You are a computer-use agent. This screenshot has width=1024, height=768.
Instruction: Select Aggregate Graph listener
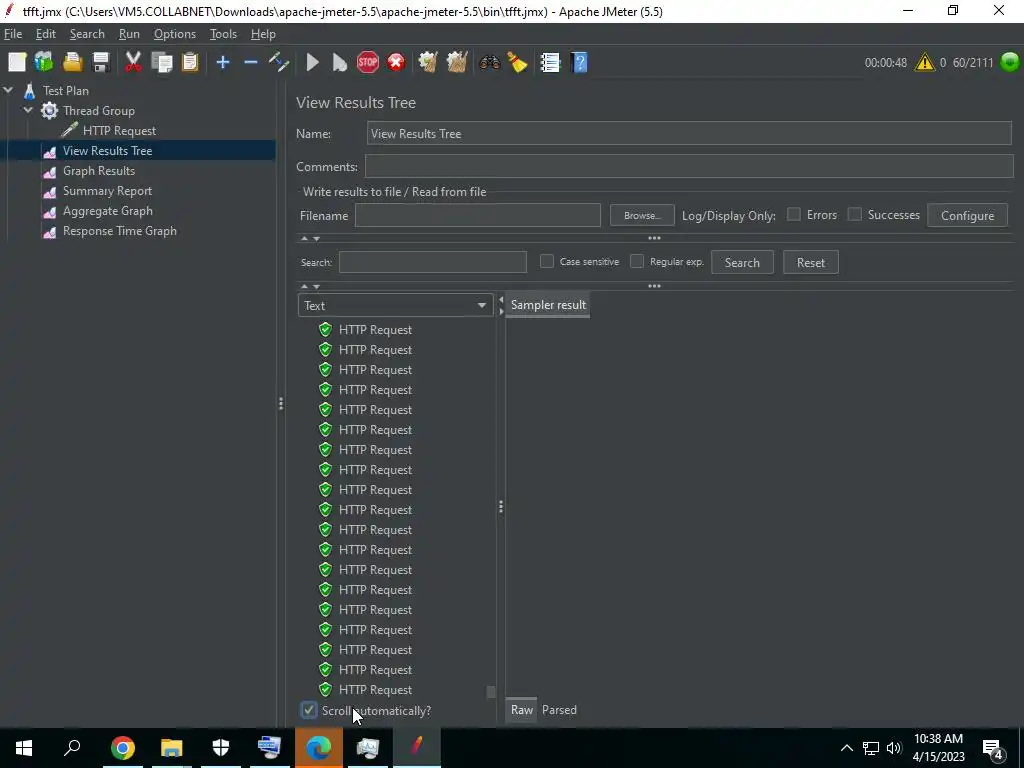click(108, 211)
